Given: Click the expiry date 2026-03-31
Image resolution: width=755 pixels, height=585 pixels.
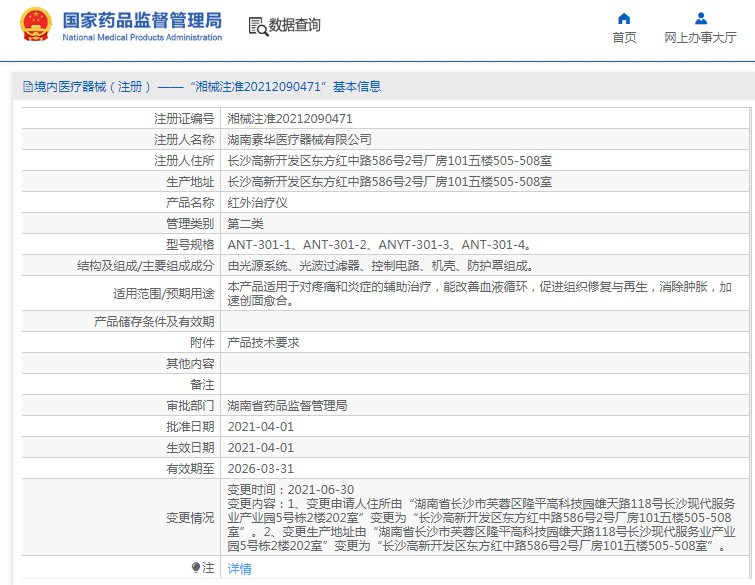Looking at the screenshot, I should tap(260, 468).
